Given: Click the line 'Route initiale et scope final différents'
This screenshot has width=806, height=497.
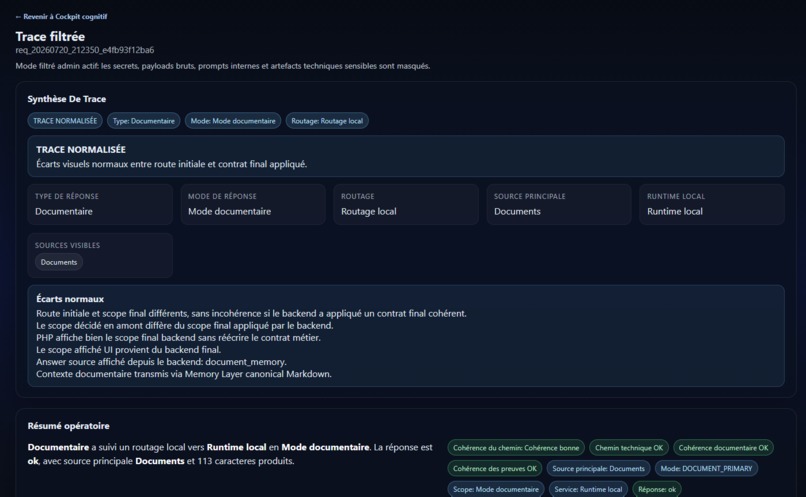Looking at the screenshot, I should [x=251, y=313].
